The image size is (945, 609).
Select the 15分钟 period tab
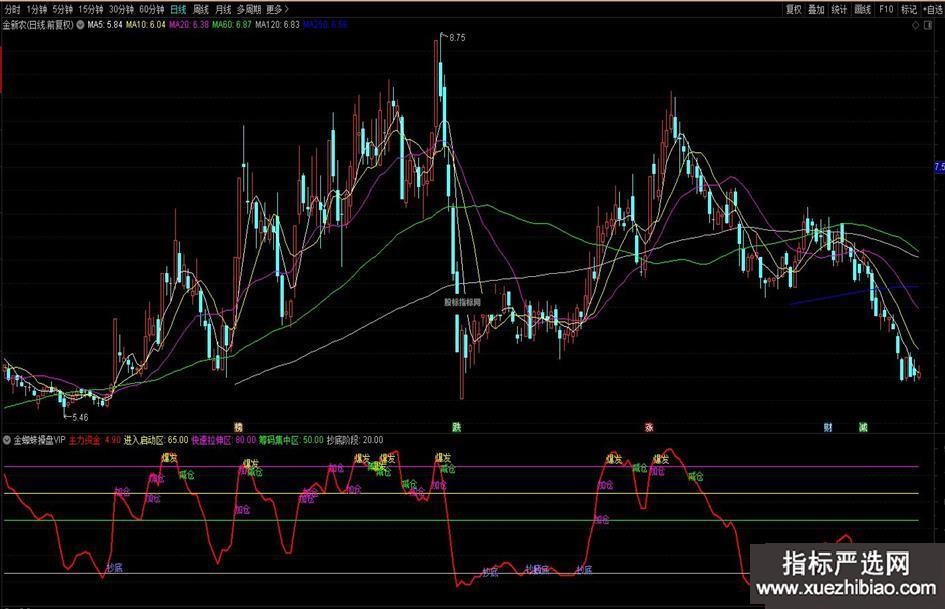point(91,9)
